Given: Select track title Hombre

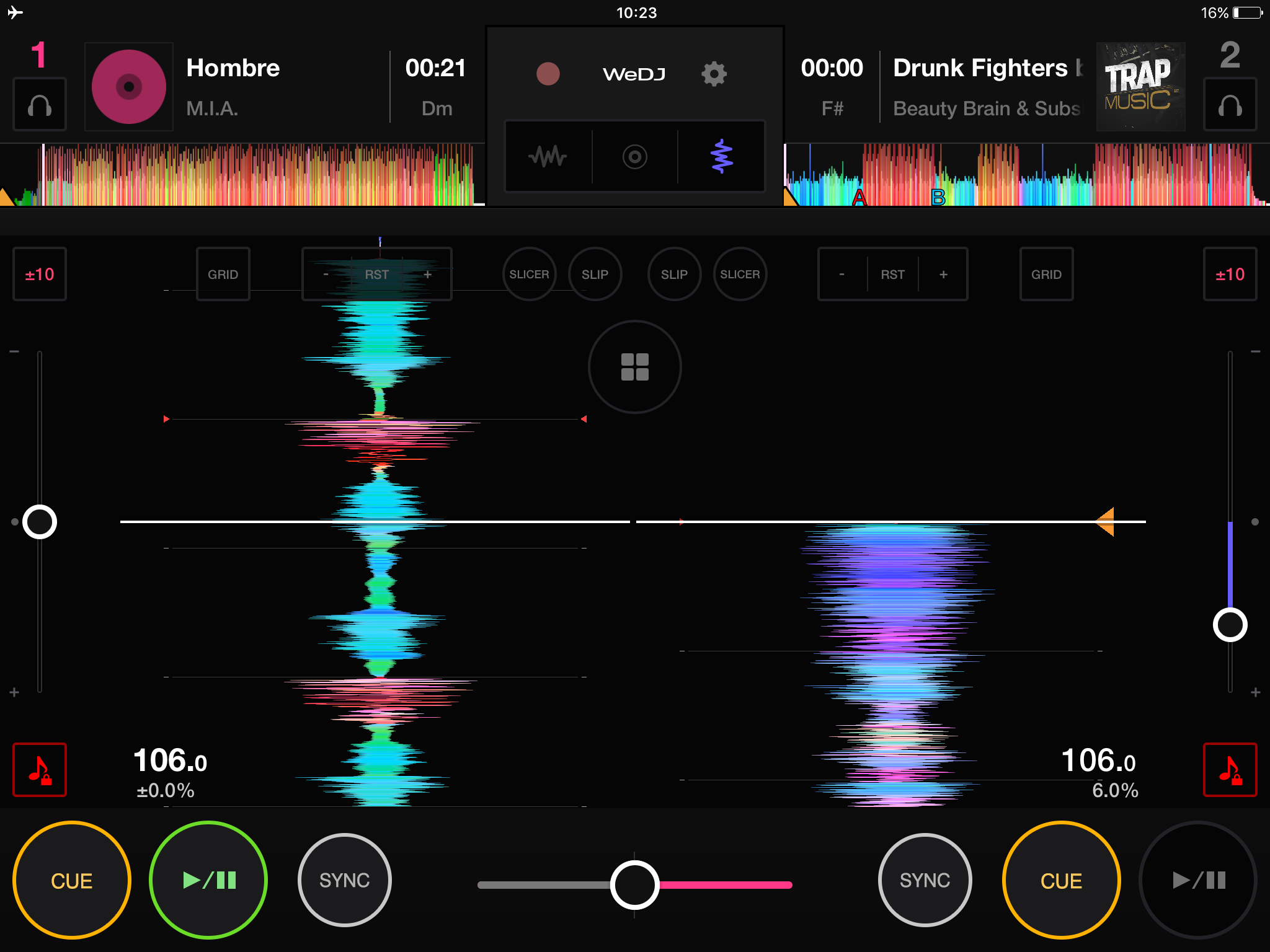Looking at the screenshot, I should (x=233, y=68).
